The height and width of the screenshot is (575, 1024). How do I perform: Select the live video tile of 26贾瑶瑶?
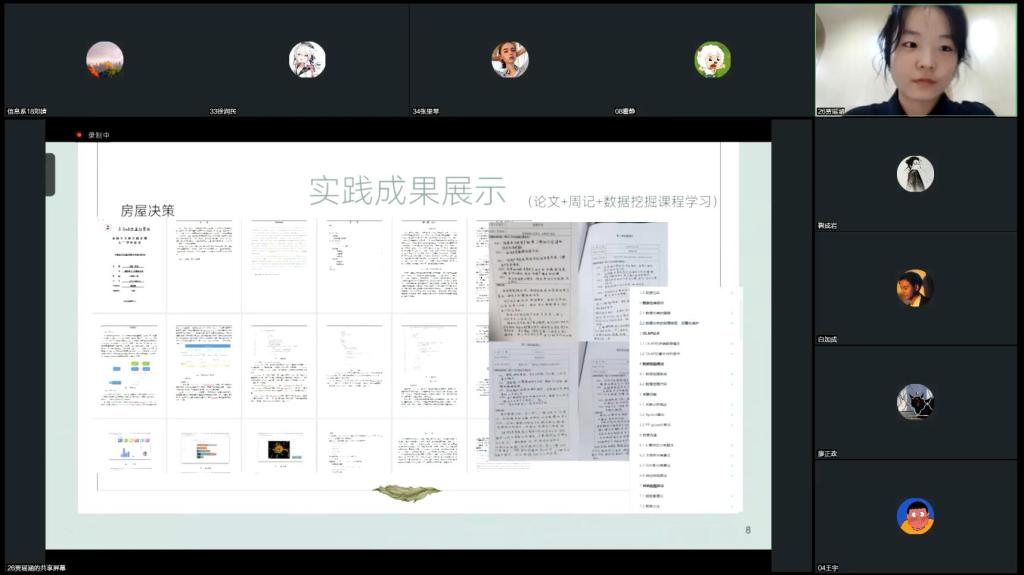click(x=914, y=59)
